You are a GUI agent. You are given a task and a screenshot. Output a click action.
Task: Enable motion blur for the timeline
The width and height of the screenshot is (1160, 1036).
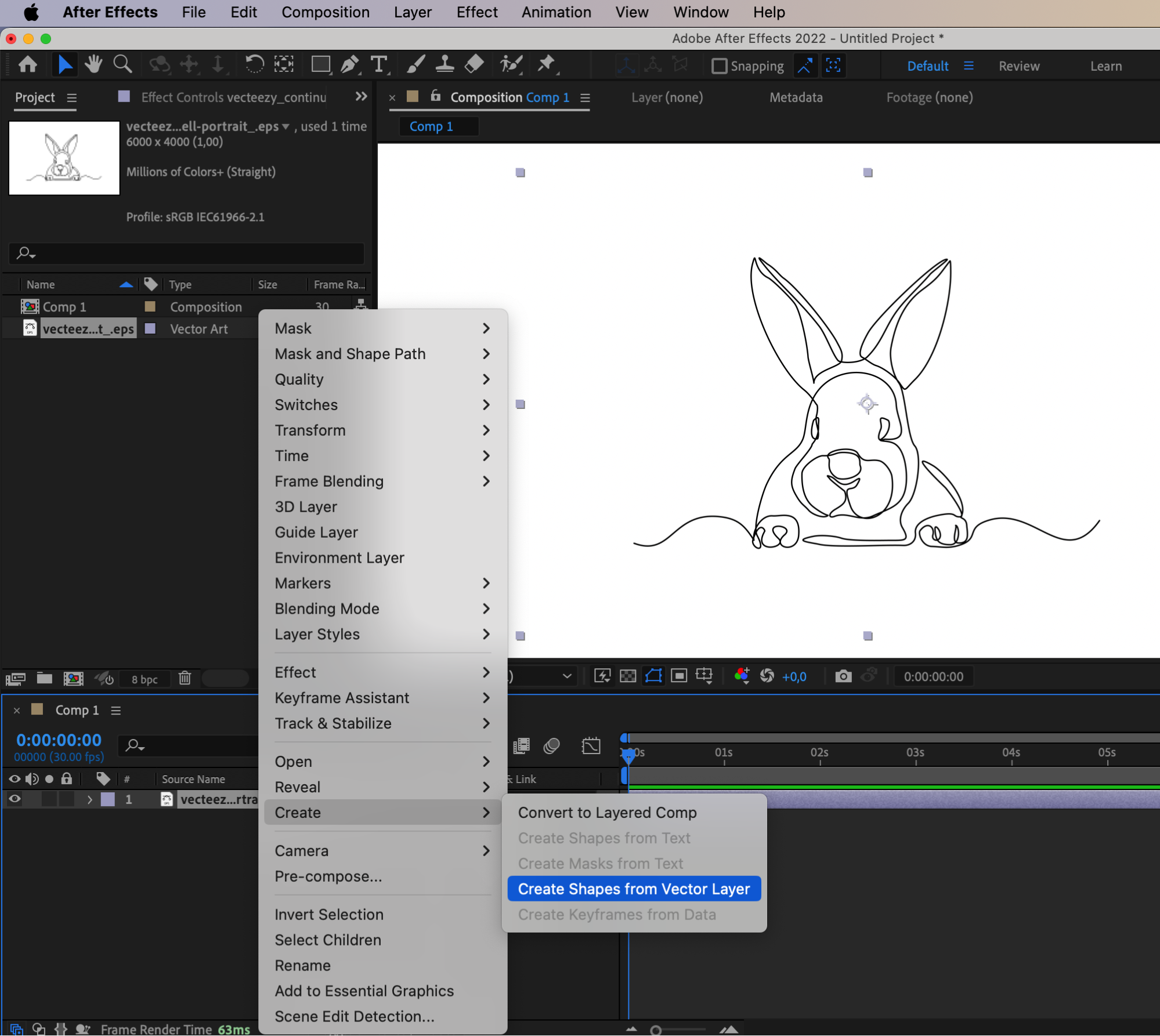point(551,746)
